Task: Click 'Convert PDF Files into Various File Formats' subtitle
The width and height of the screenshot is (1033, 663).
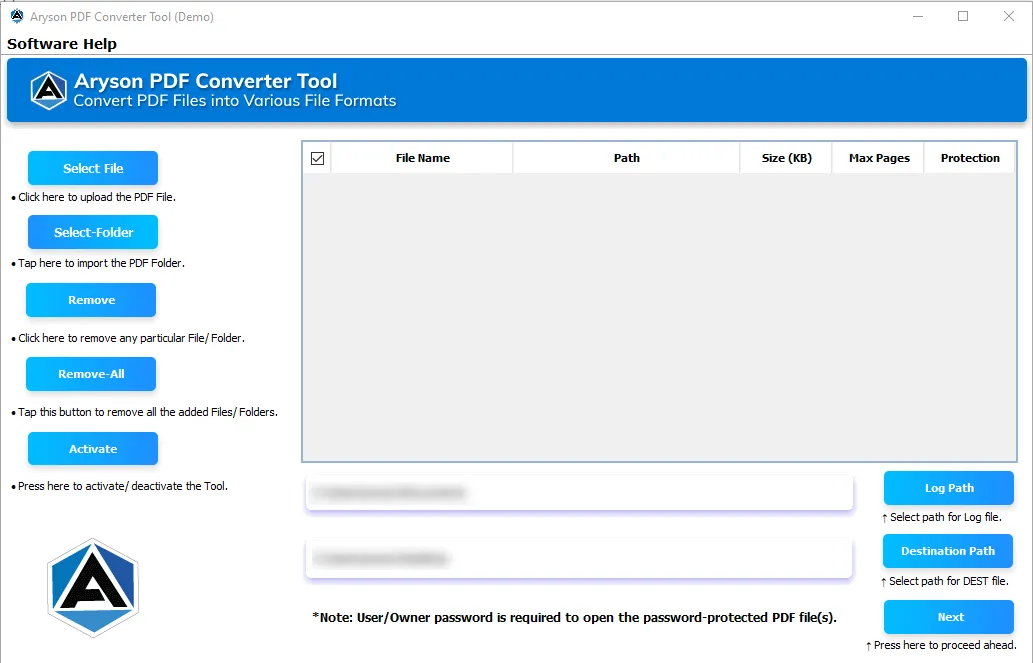Action: (235, 101)
